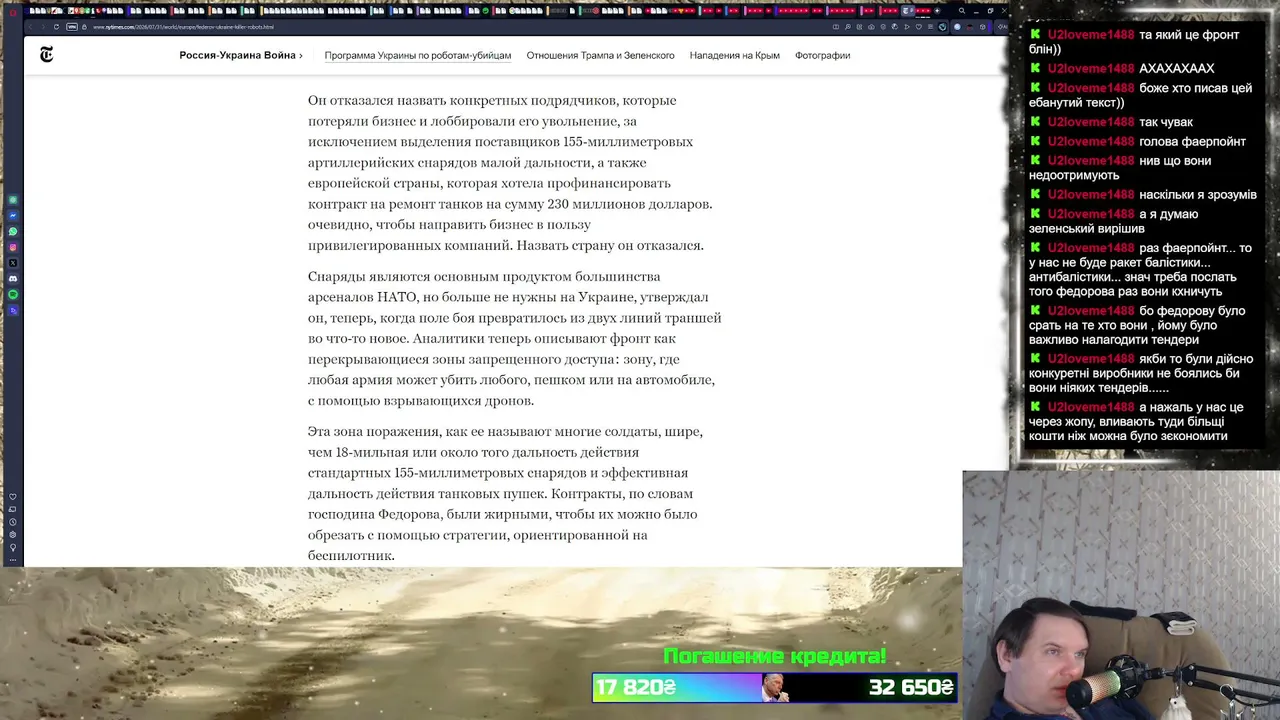This screenshot has height=720, width=1280.
Task: Click the Opera menu logo at top-left
Action: tap(12, 11)
